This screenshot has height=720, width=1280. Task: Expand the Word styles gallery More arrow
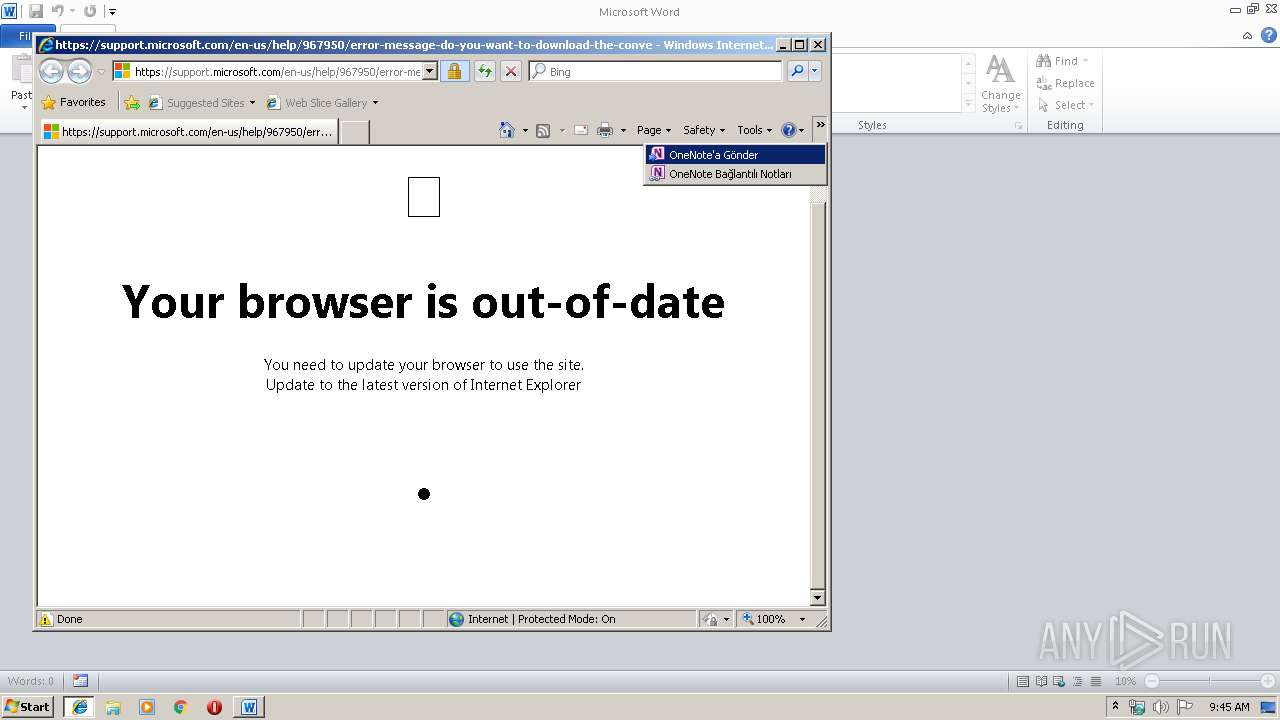pos(968,104)
